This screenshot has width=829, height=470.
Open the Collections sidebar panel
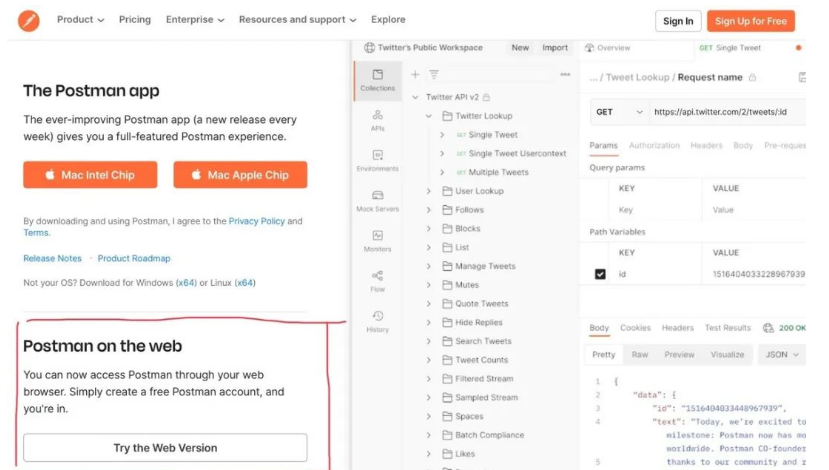point(377,80)
